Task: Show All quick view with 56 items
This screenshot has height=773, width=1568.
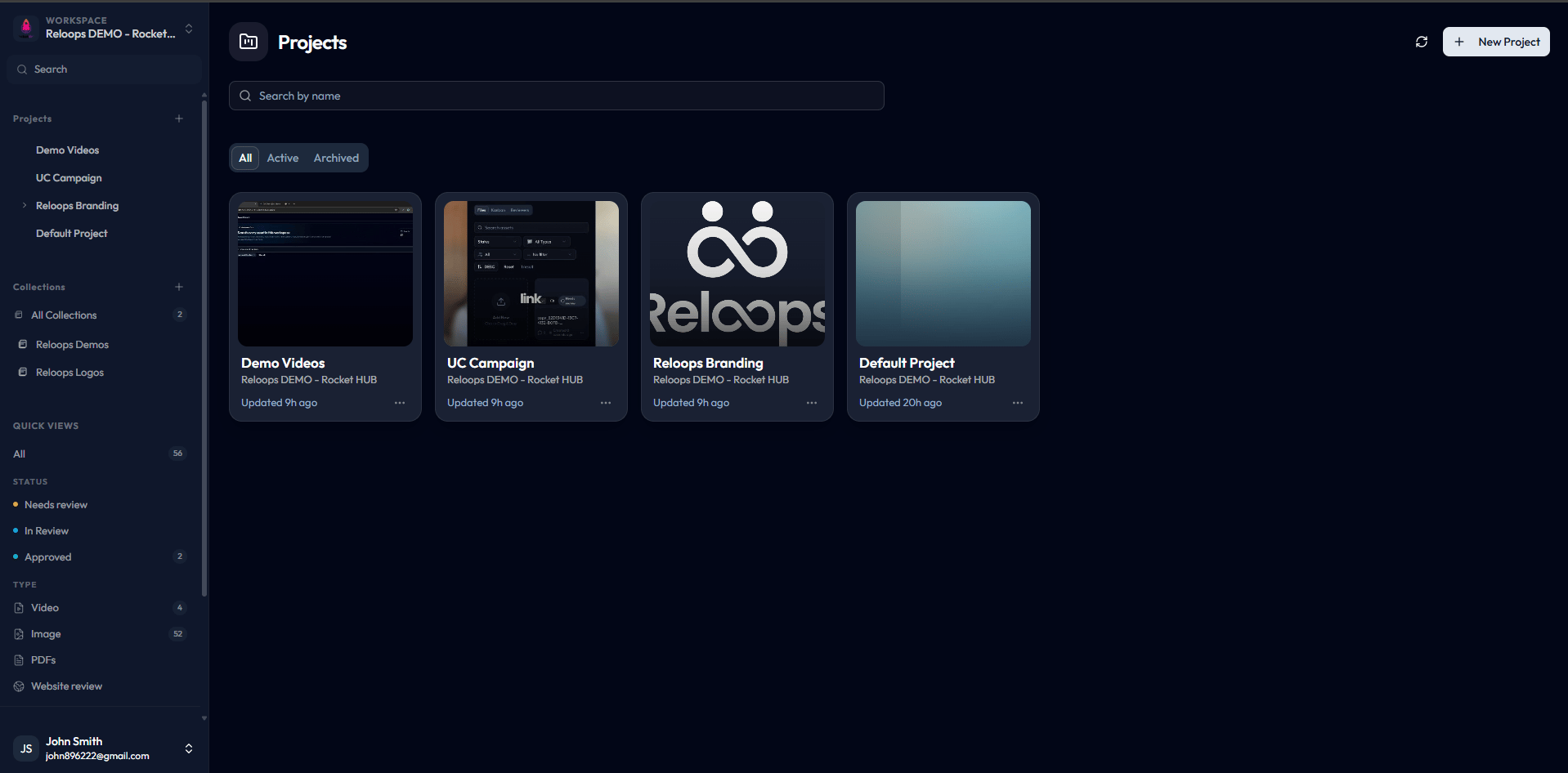Action: pyautogui.click(x=100, y=454)
